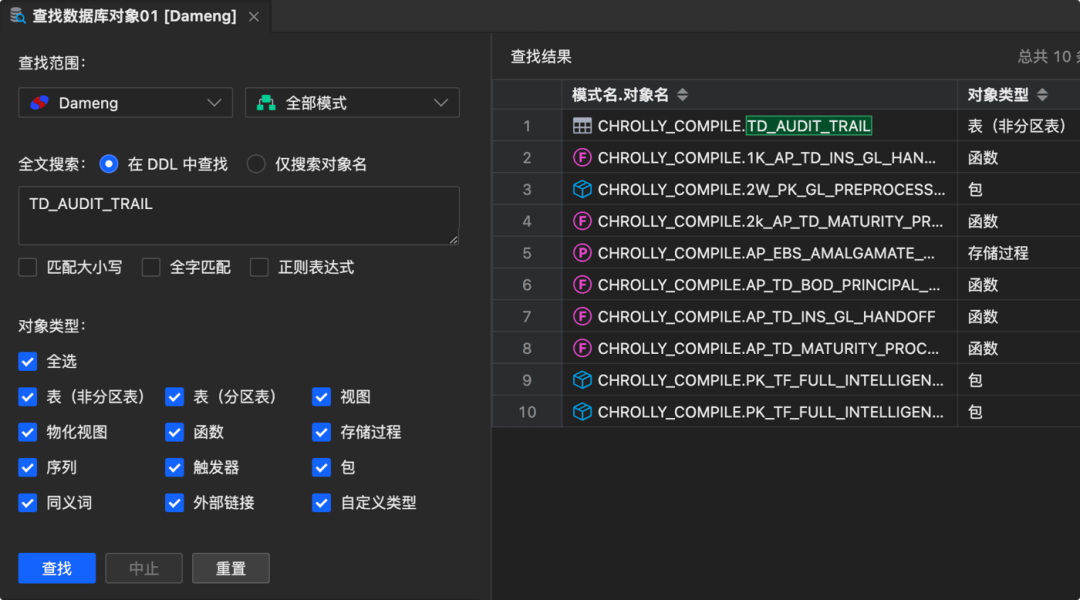Click the function icon for 1K_AP_TD_INS_GL_HAN row
This screenshot has height=600, width=1080.
pyautogui.click(x=582, y=158)
